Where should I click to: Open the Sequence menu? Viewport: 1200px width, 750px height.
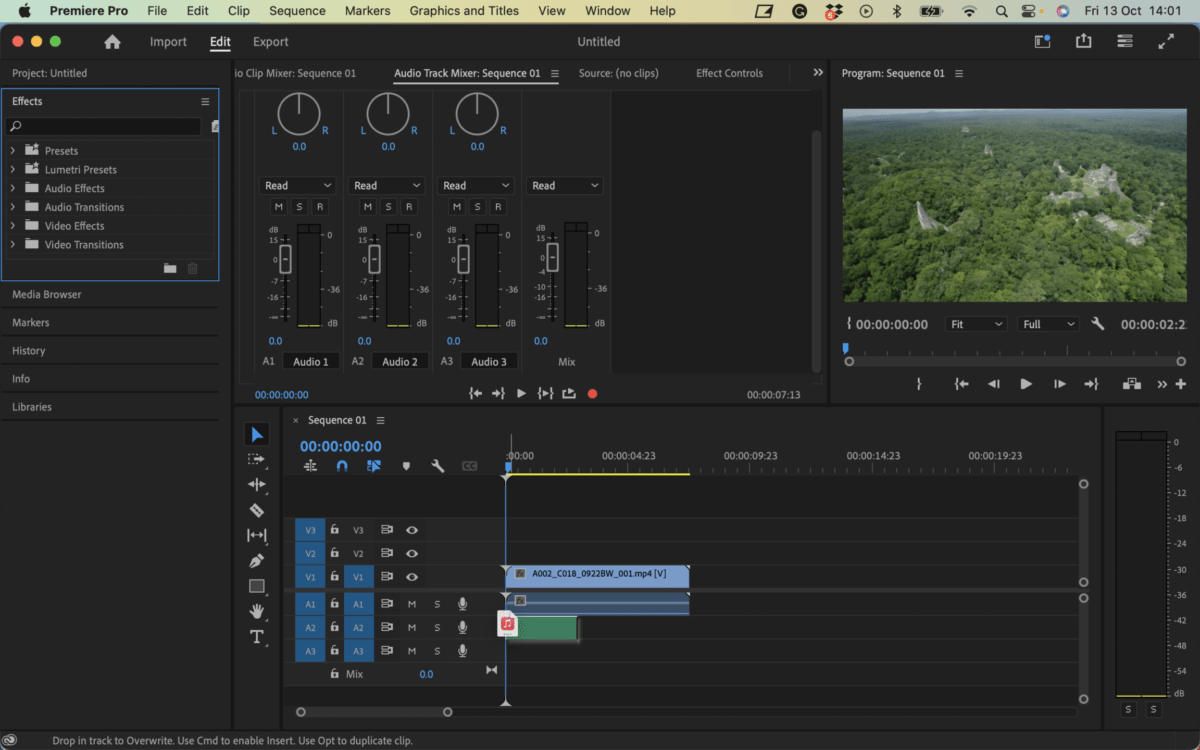click(x=297, y=11)
